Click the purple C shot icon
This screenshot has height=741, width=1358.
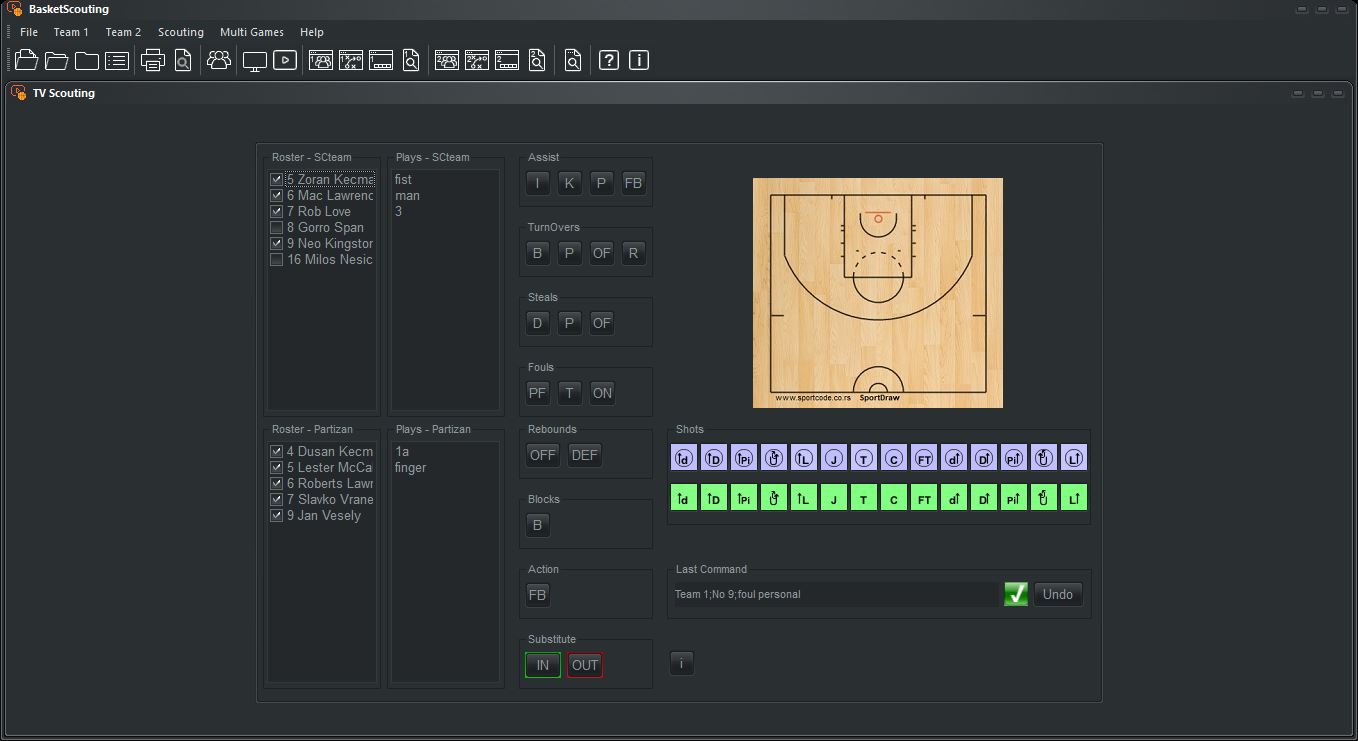894,458
